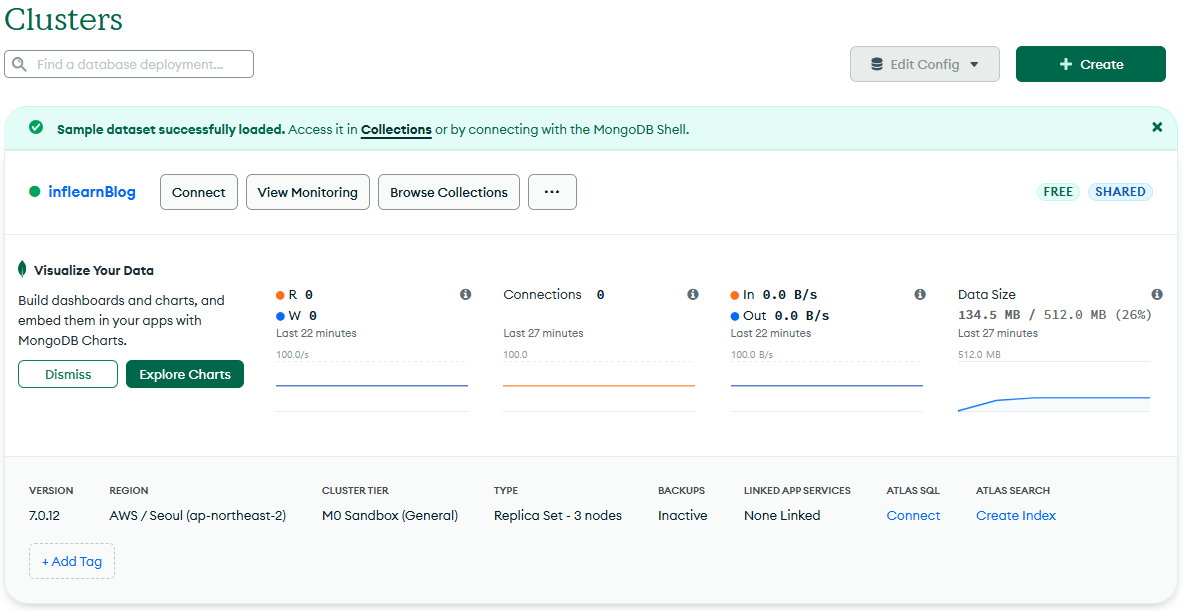Open the inflearnBlog cluster link
The height and width of the screenshot is (611, 1185).
click(91, 191)
